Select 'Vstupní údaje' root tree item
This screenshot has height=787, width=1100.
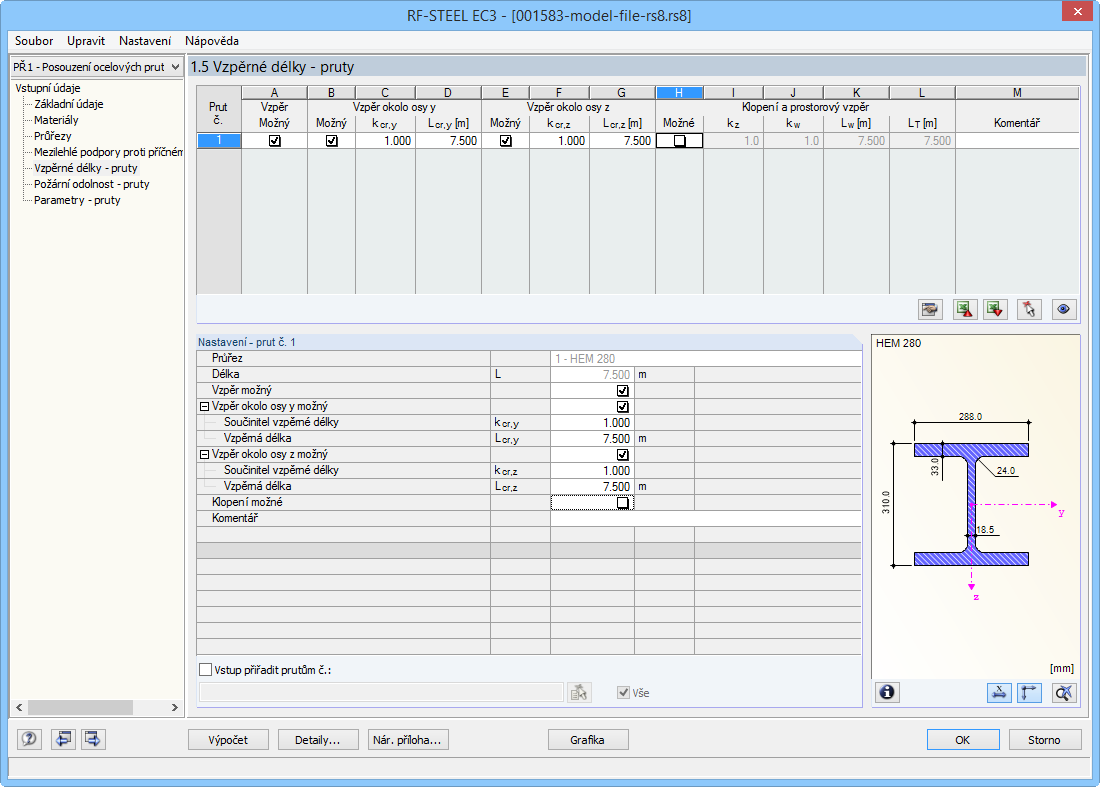point(48,88)
